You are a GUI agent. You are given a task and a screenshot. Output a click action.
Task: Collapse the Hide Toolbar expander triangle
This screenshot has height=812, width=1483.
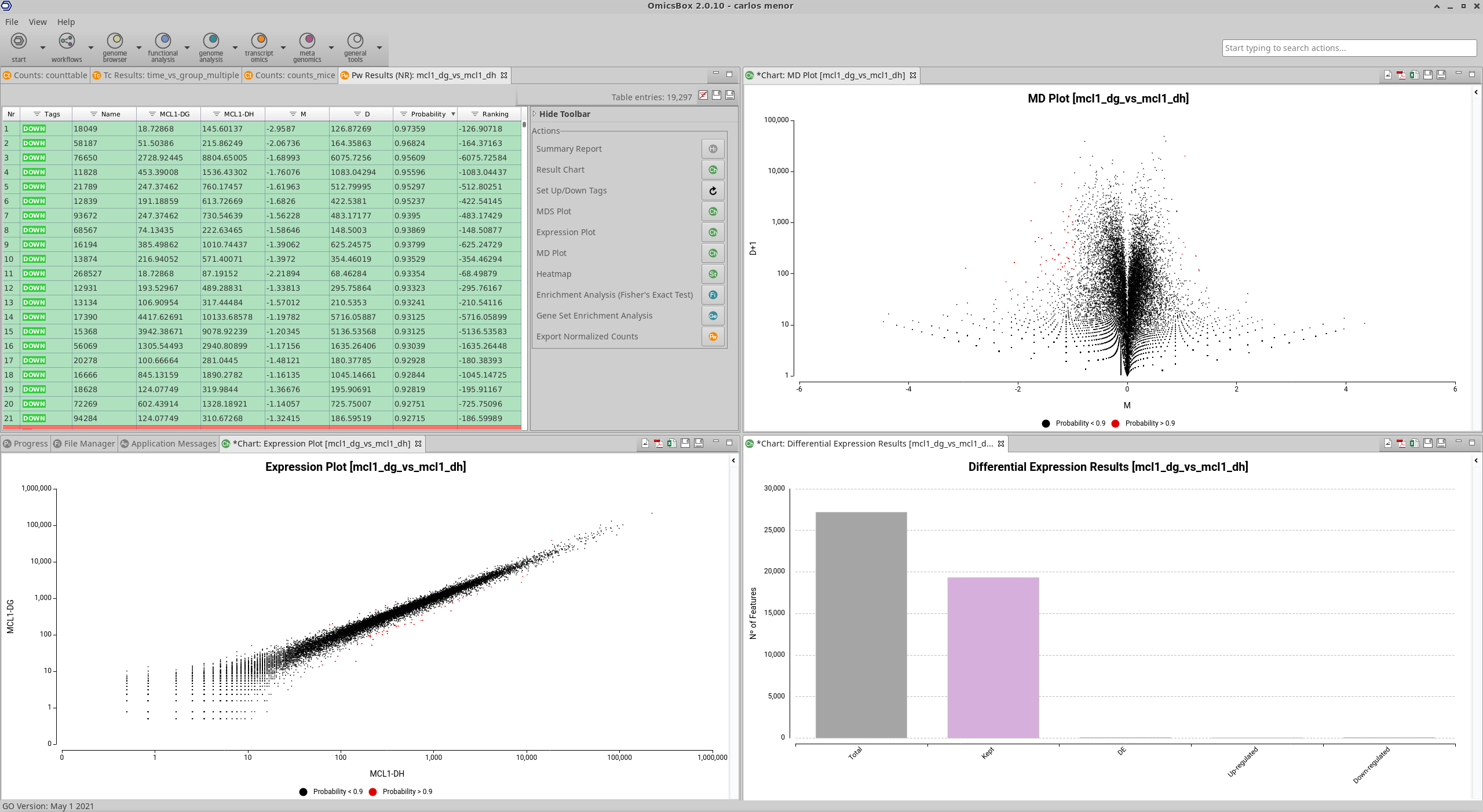535,114
